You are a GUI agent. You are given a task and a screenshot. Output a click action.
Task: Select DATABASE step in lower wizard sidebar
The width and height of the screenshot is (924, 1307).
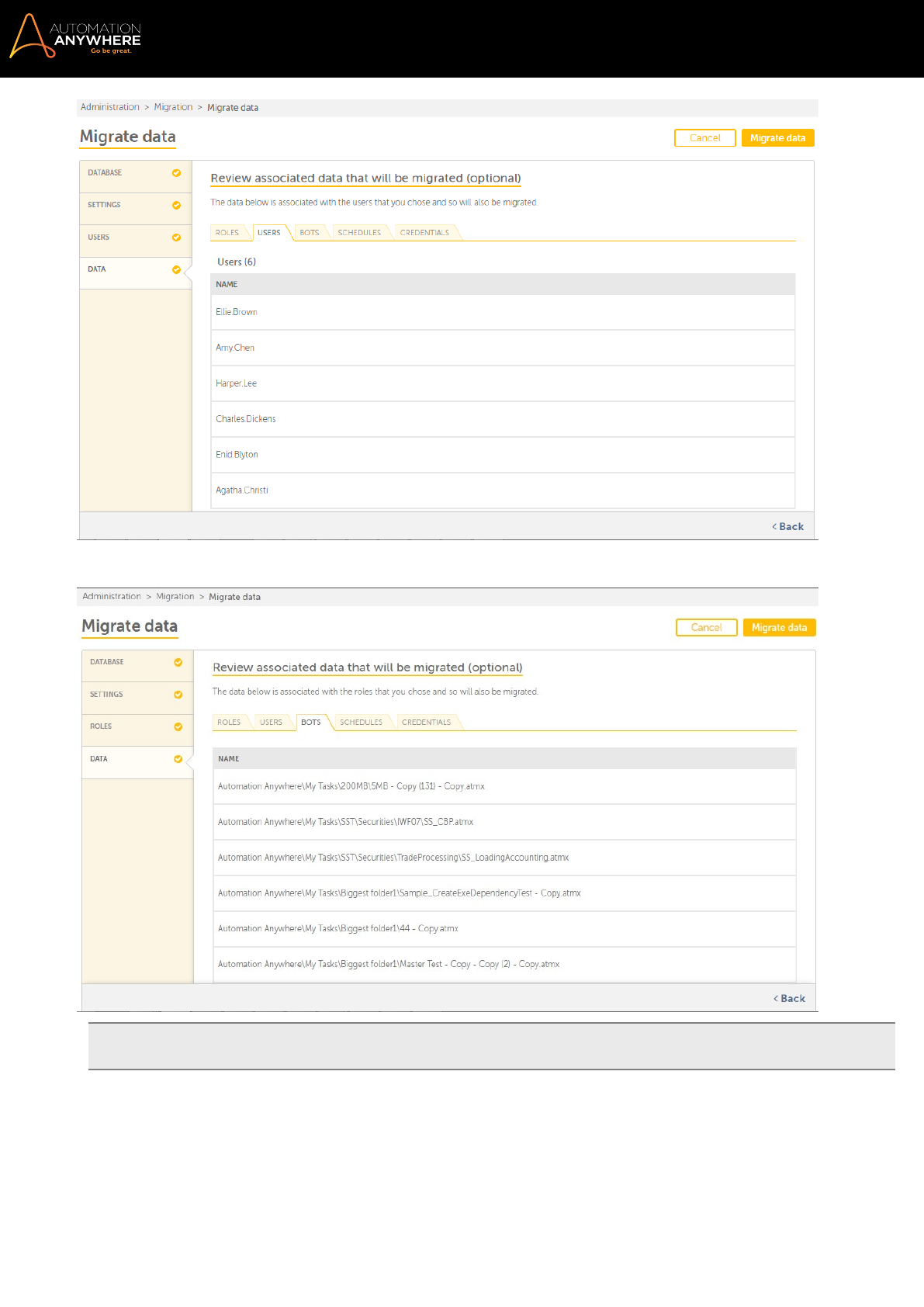pyautogui.click(x=137, y=666)
